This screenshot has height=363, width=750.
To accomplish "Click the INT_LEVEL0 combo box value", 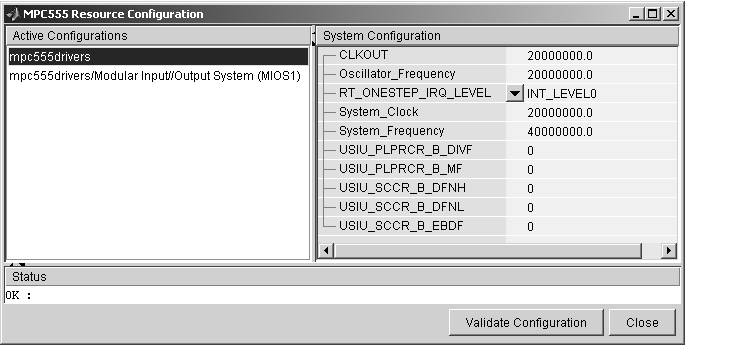I will click(x=600, y=94).
